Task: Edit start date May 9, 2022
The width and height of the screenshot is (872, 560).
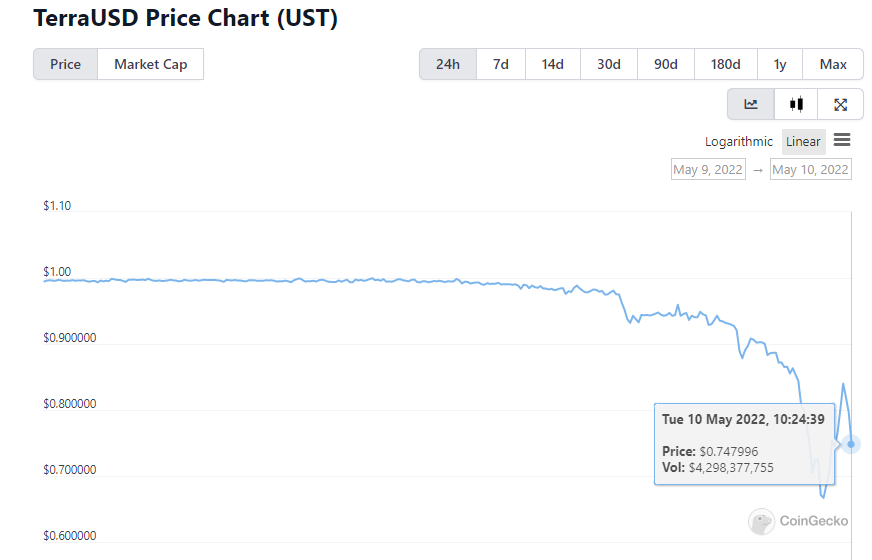Action: tap(708, 169)
